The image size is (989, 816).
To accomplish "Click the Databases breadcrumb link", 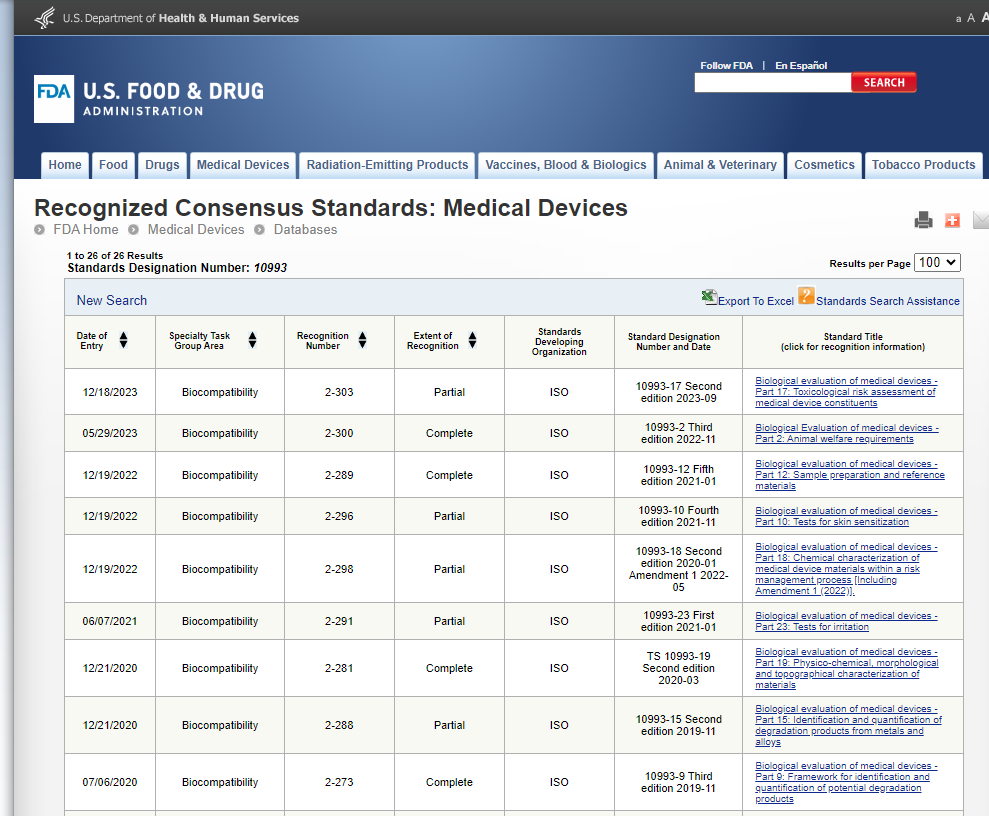I will (305, 230).
